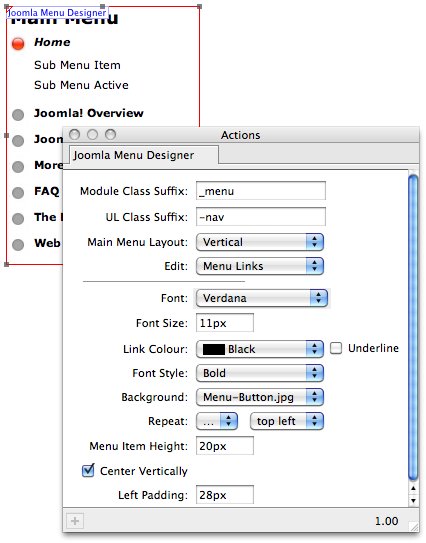The height and width of the screenshot is (543, 426).
Task: Click the Left Padding field
Action: point(225,495)
